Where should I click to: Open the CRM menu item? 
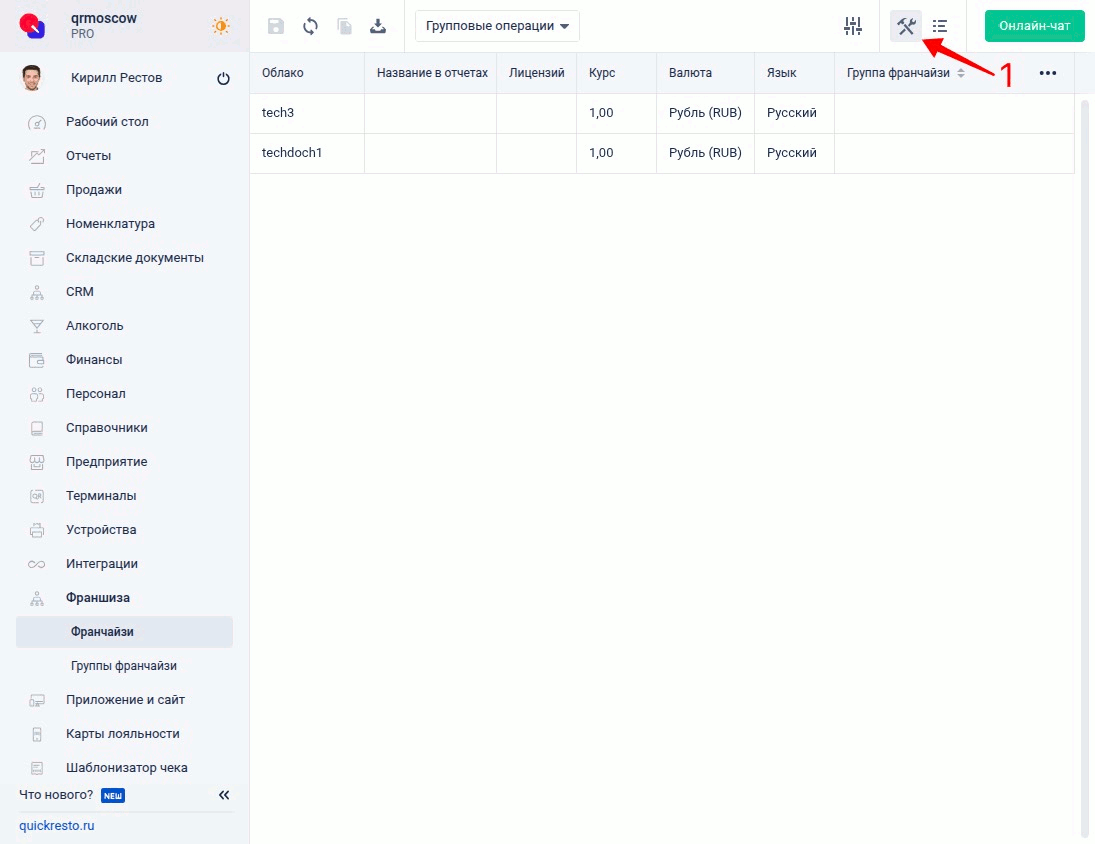point(80,292)
